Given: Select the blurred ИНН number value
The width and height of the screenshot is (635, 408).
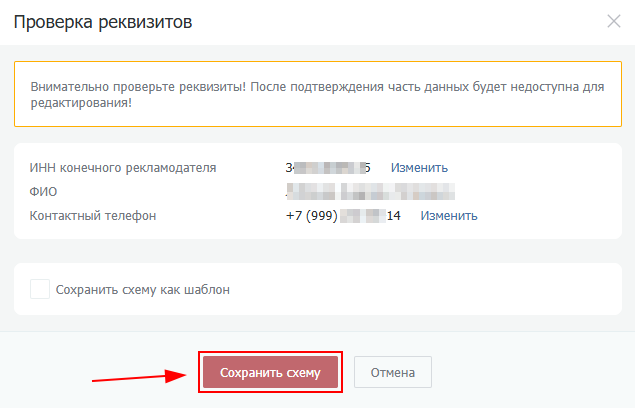Looking at the screenshot, I should click(328, 167).
